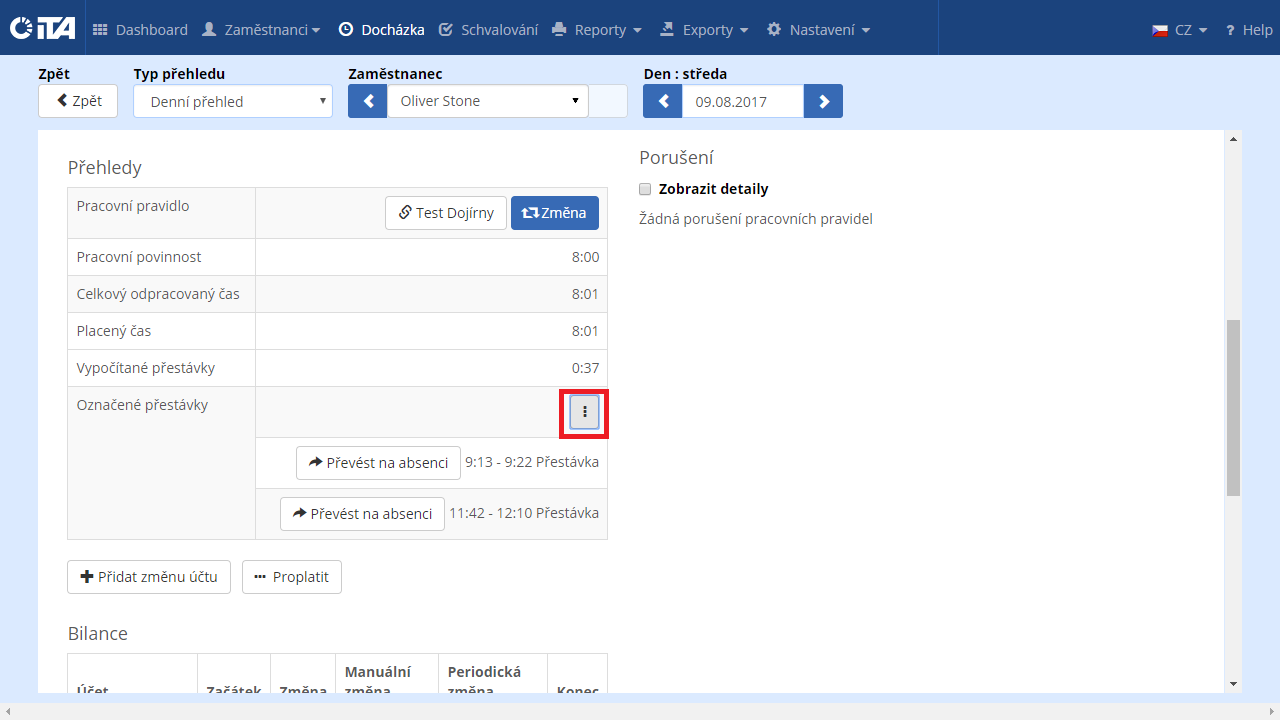Open the Reporty menu
Screen dimensions: 1280x720
(597, 30)
